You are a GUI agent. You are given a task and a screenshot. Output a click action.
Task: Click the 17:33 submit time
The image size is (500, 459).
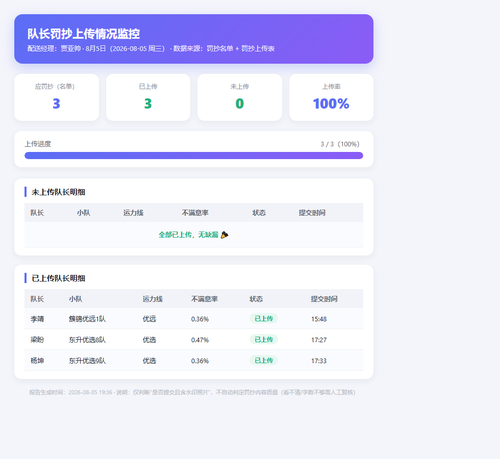tap(319, 361)
